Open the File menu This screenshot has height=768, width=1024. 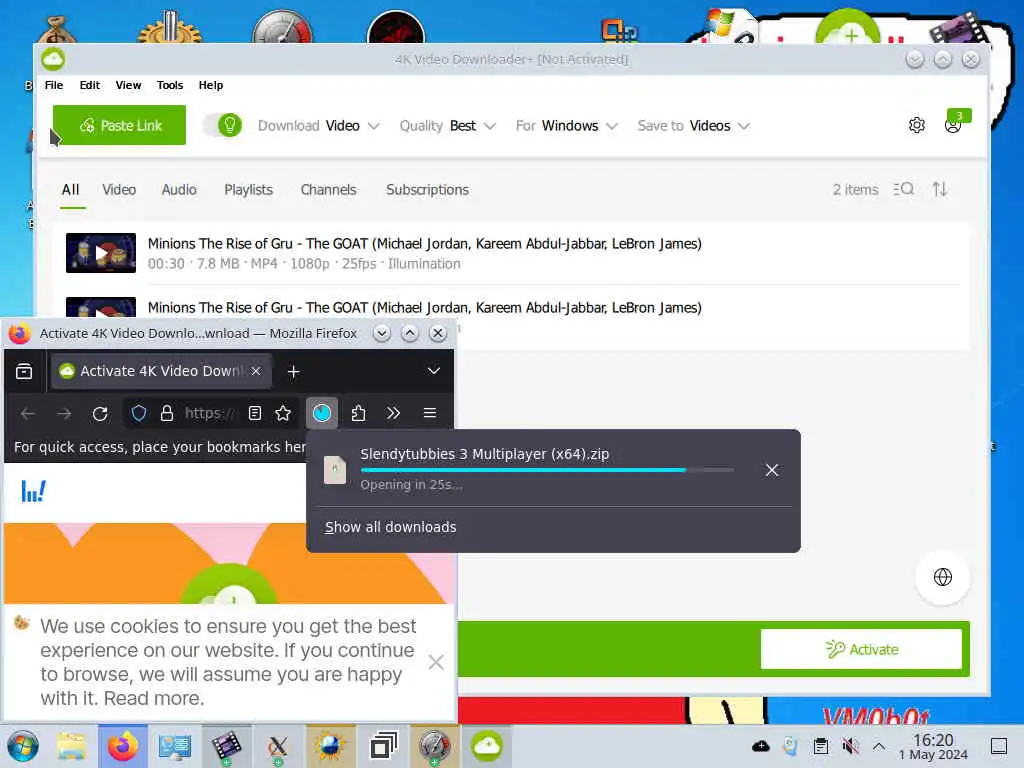point(54,85)
